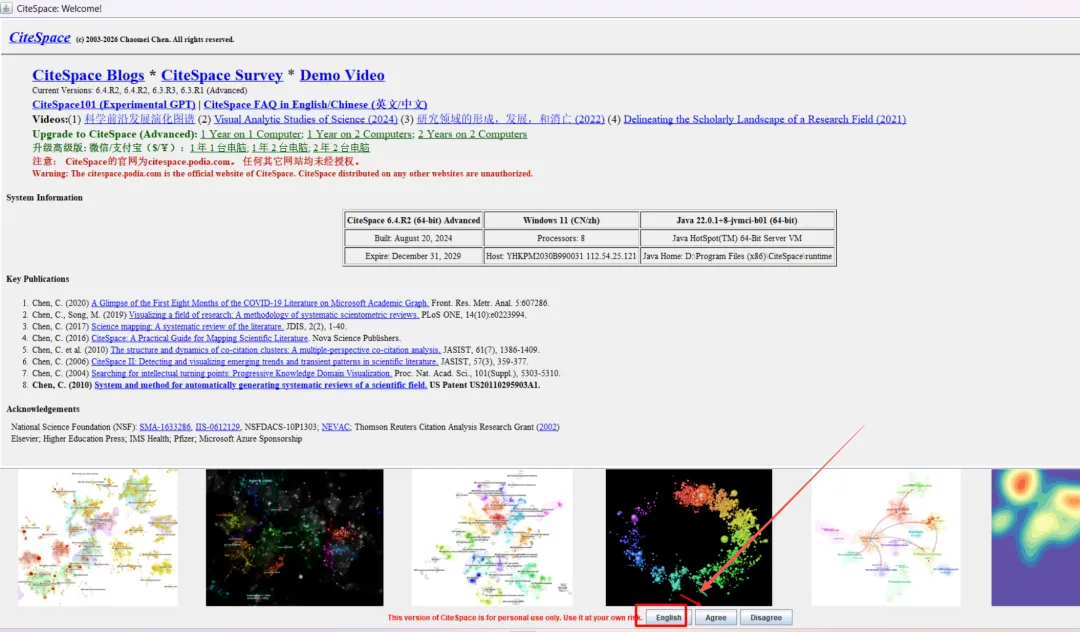Select 1年1台电脑 upgrade option
1080x632 pixels.
(218, 147)
